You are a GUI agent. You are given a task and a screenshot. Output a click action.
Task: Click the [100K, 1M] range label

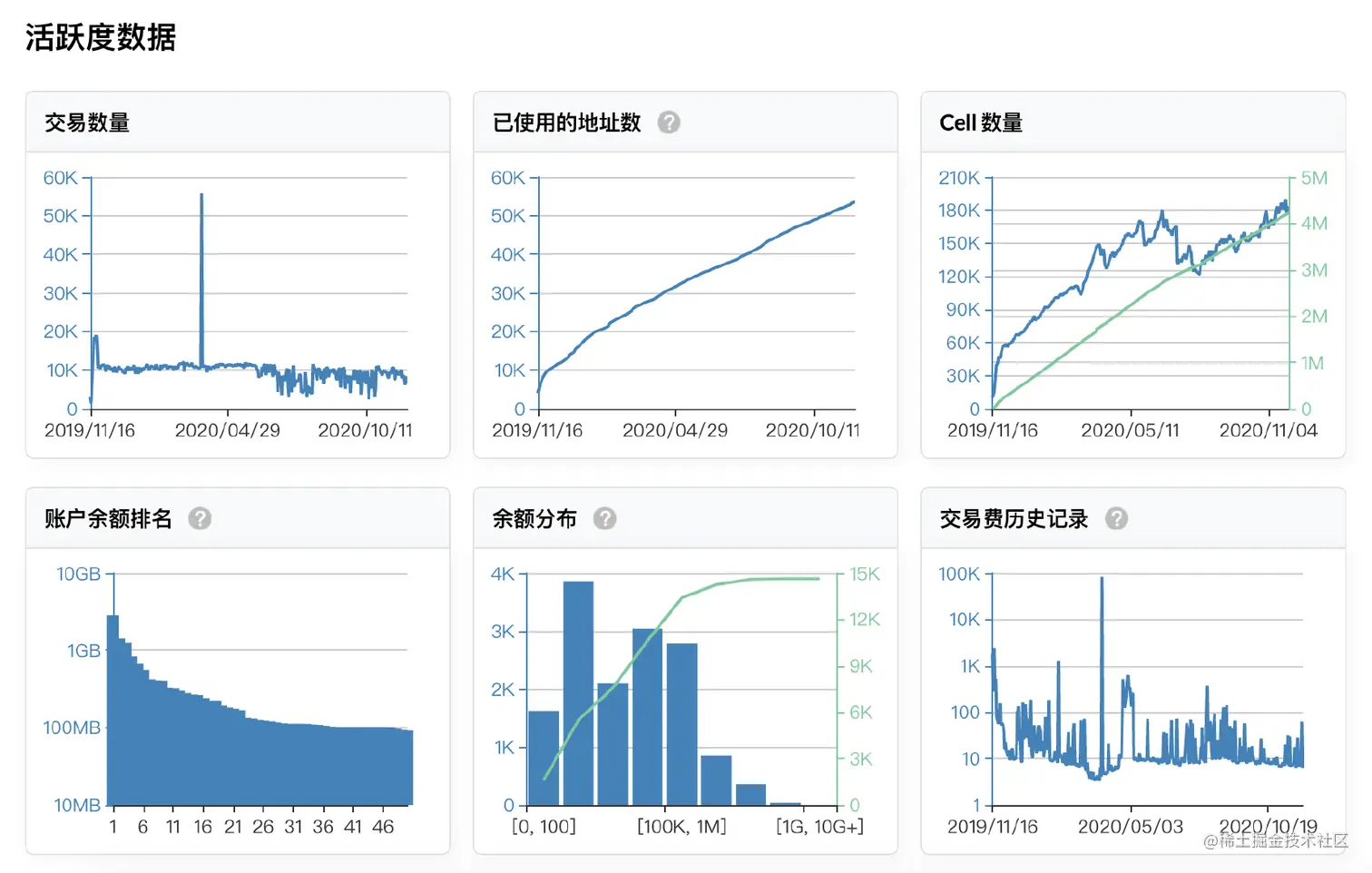tap(681, 827)
